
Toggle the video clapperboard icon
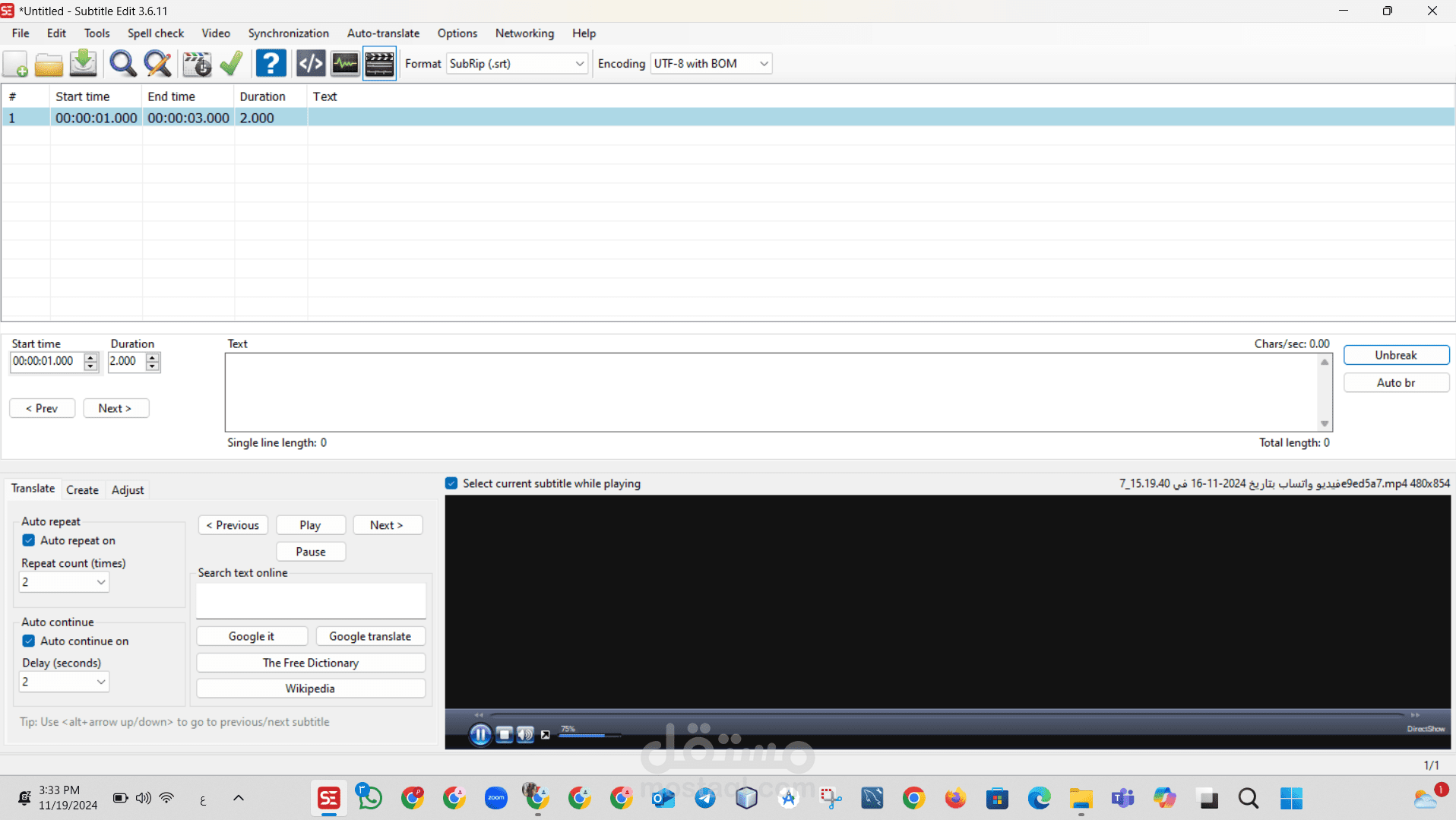[379, 64]
